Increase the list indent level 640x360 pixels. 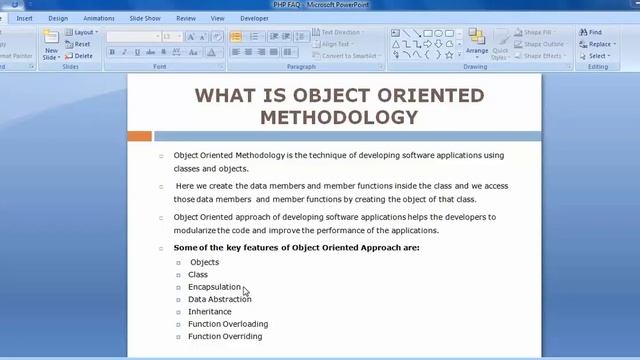pos(287,37)
